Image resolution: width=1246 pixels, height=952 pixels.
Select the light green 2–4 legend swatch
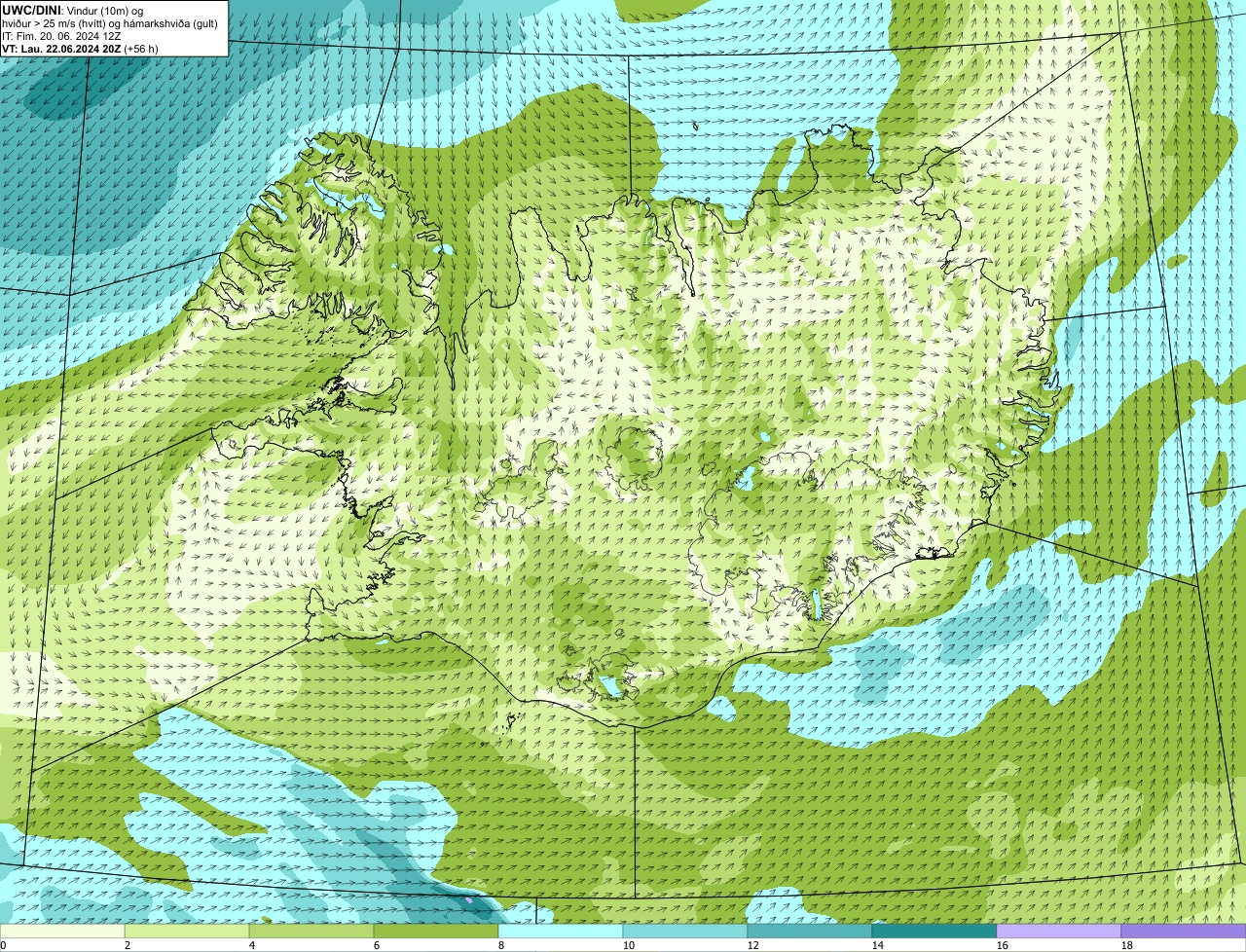coord(187,931)
